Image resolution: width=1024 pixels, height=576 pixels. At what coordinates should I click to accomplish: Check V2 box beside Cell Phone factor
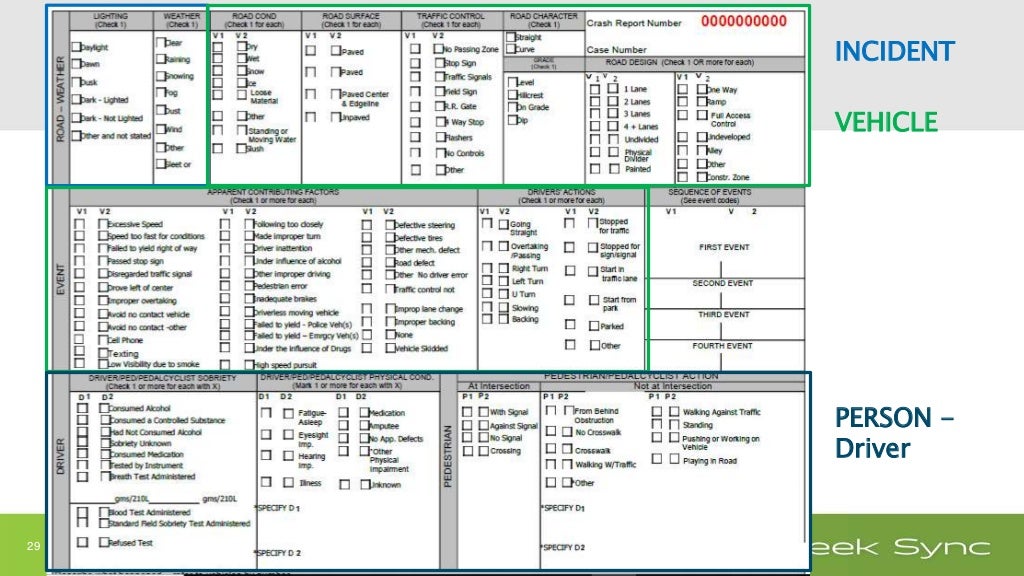[x=103, y=340]
